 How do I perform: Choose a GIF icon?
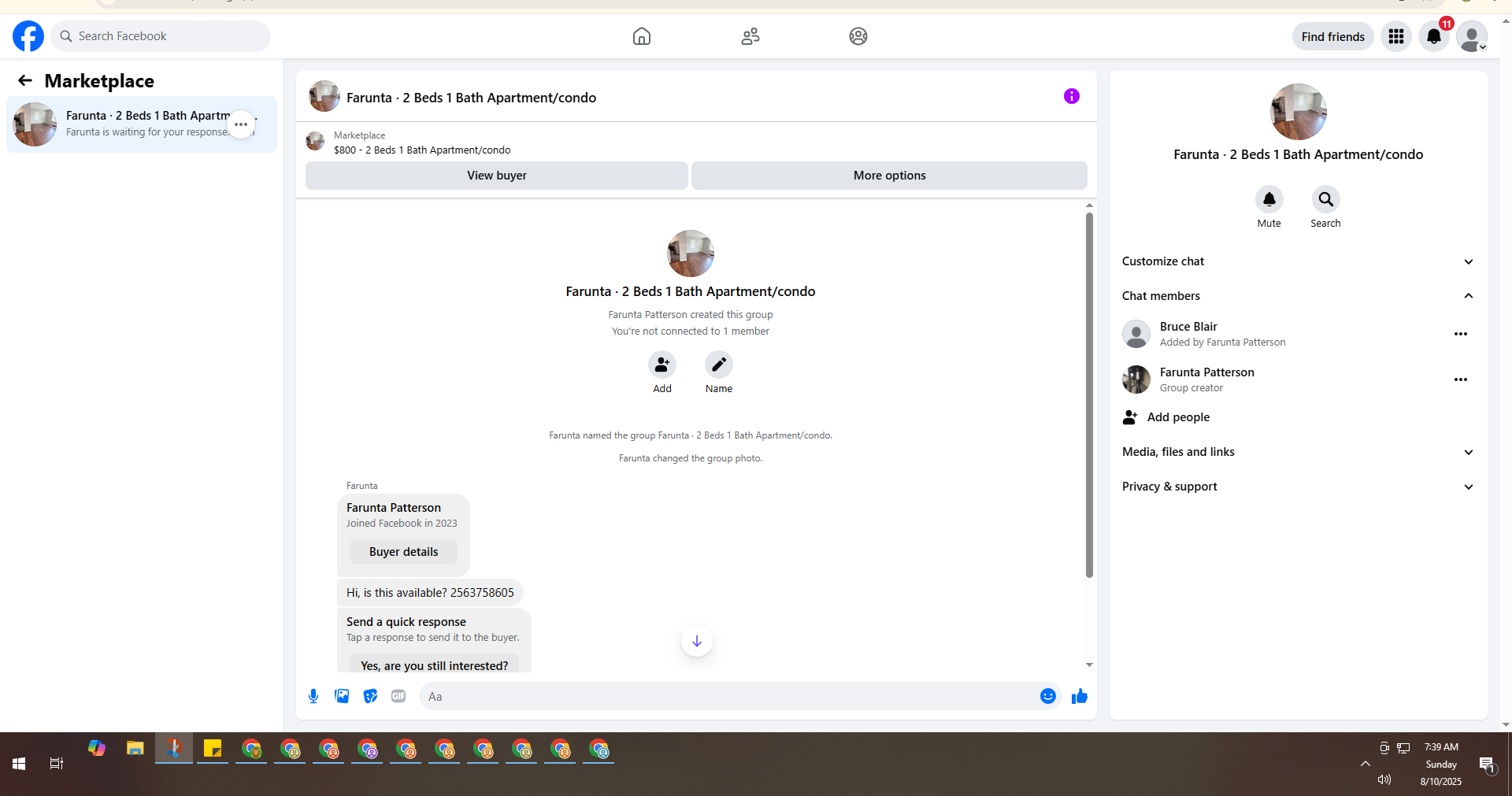398,696
